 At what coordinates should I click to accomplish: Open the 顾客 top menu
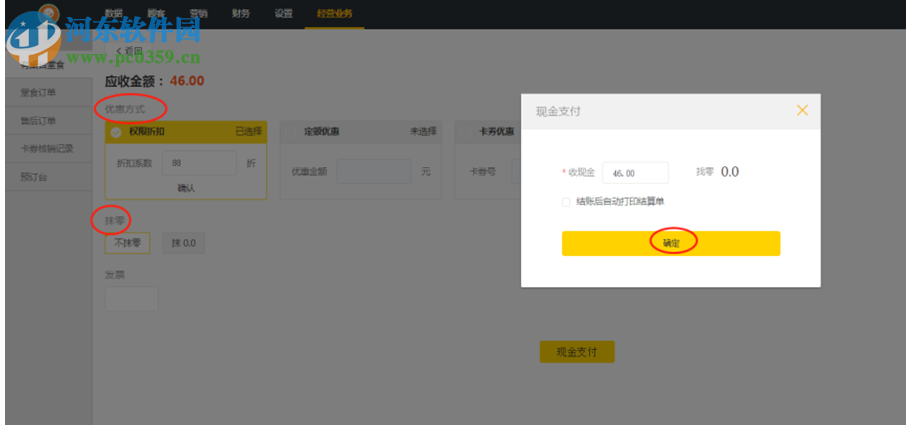click(155, 14)
